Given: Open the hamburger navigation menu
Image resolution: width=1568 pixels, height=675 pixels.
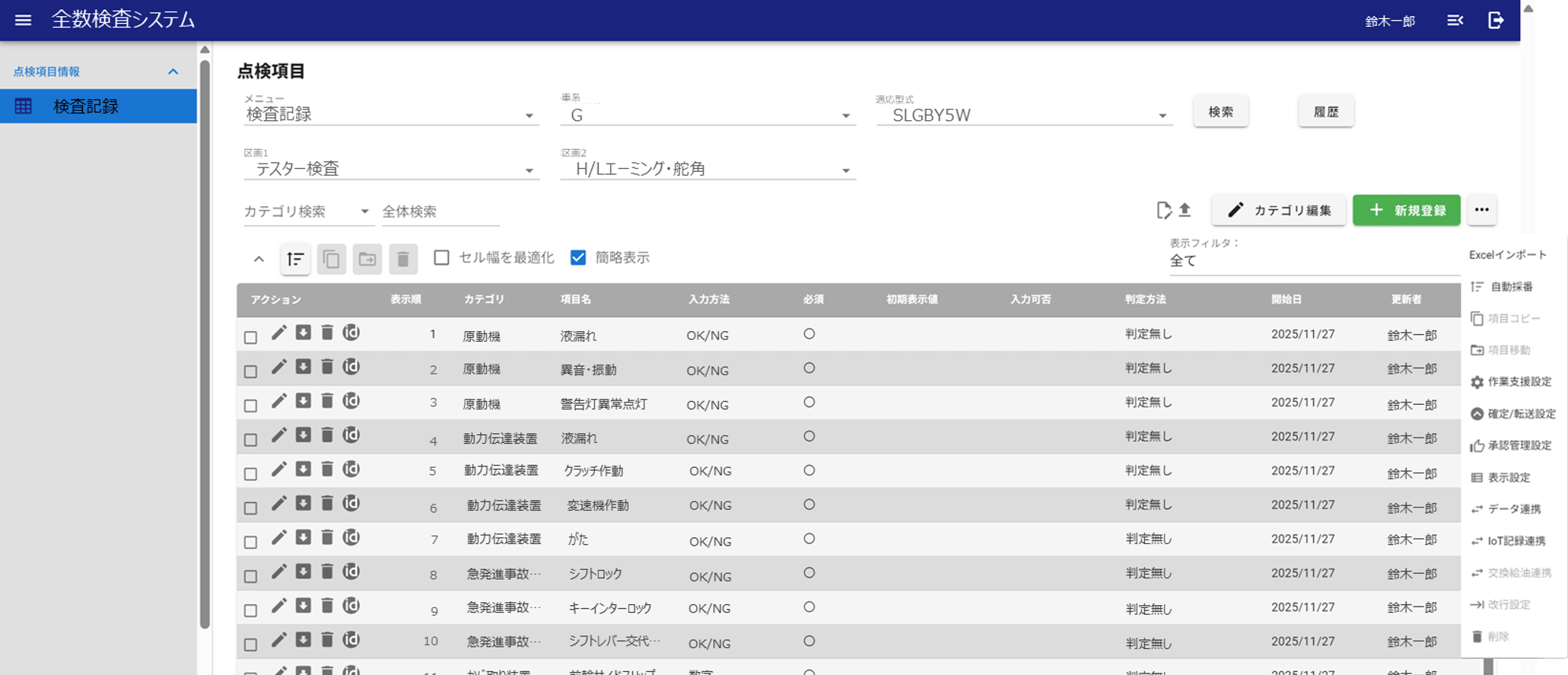Looking at the screenshot, I should click(23, 21).
